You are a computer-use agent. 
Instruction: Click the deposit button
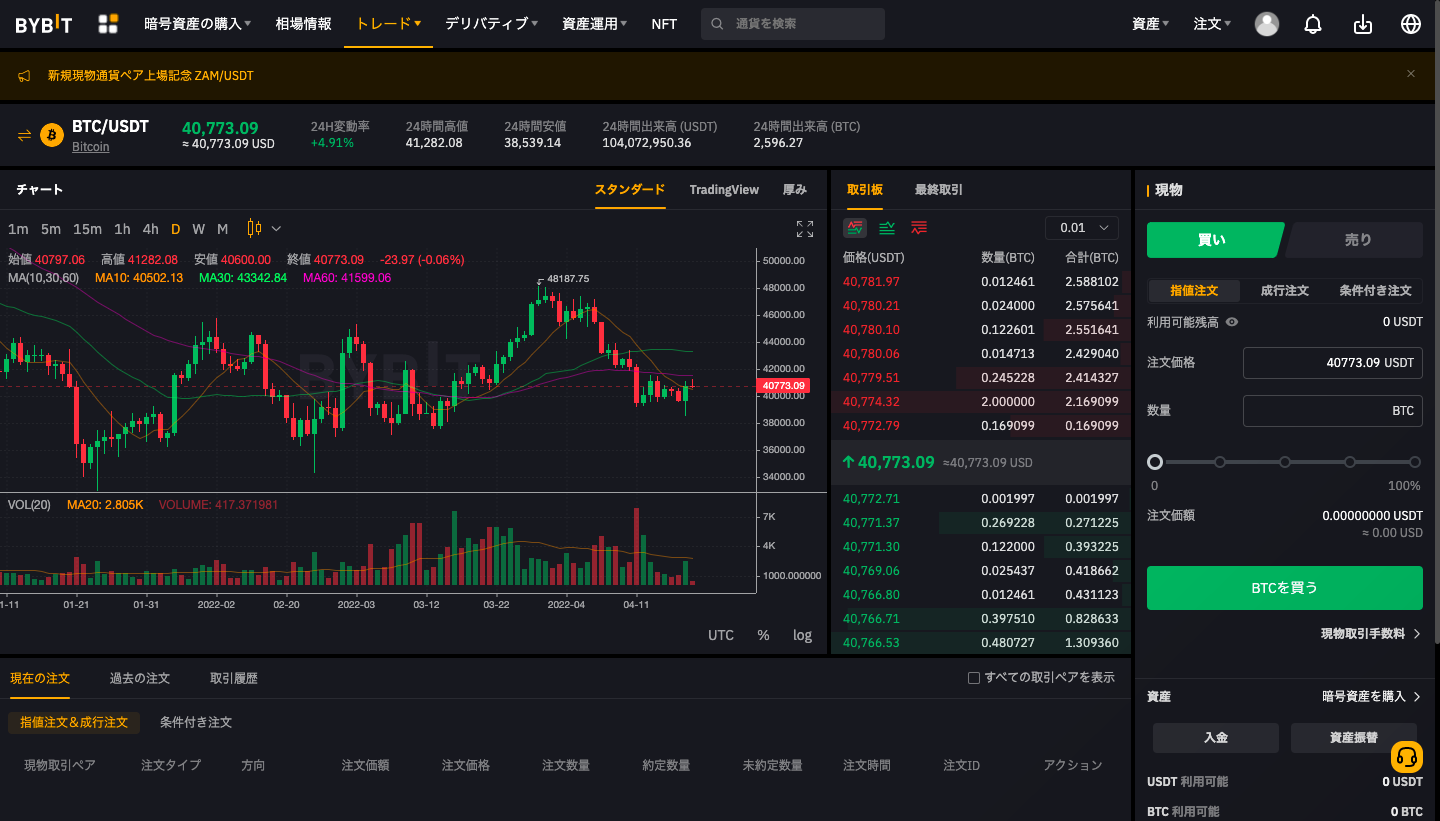pyautogui.click(x=1216, y=738)
